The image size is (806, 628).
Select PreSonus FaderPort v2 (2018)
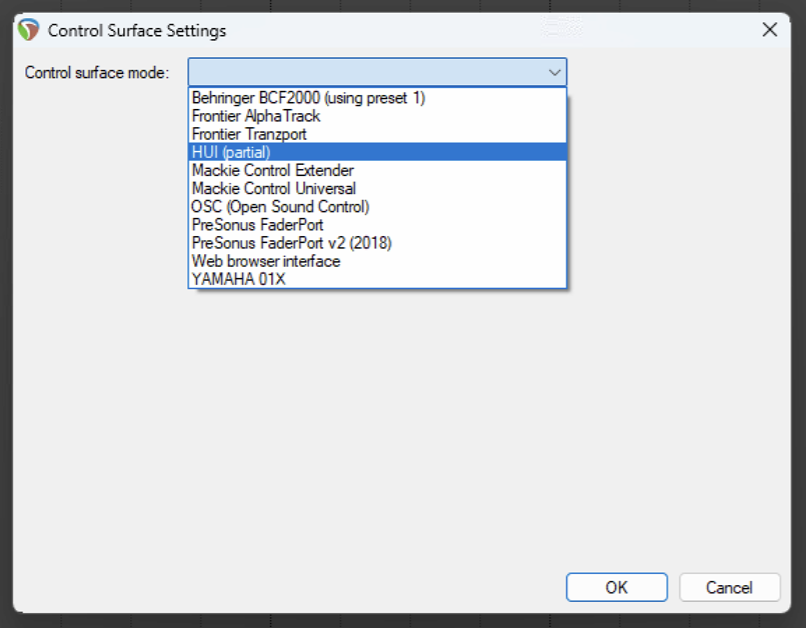pos(377,243)
